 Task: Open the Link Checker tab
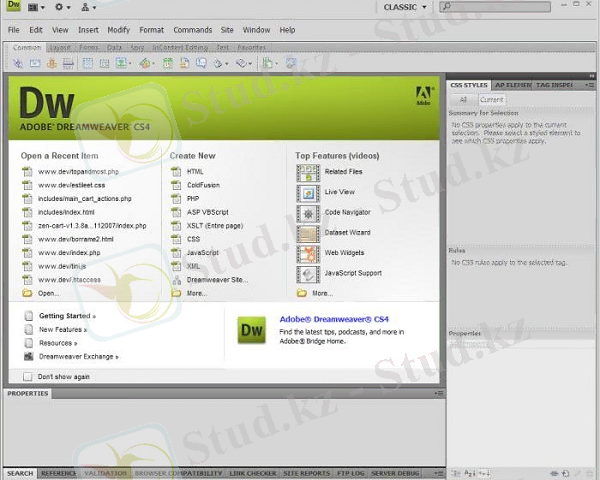tap(253, 473)
